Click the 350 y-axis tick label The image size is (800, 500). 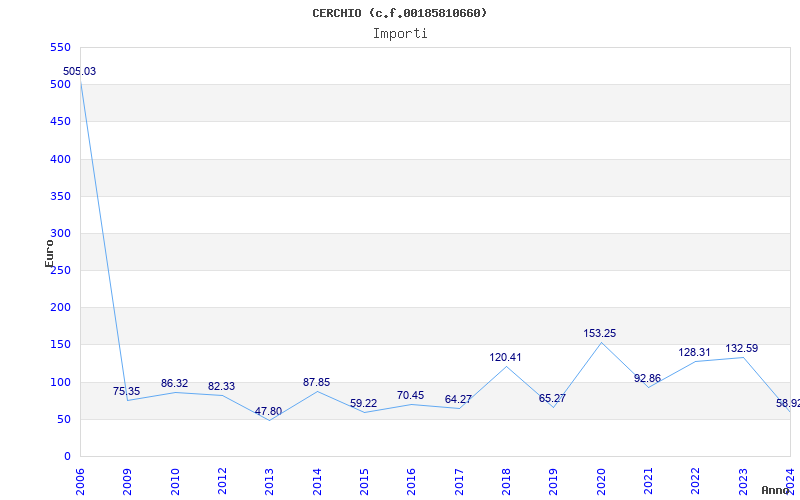tap(60, 196)
